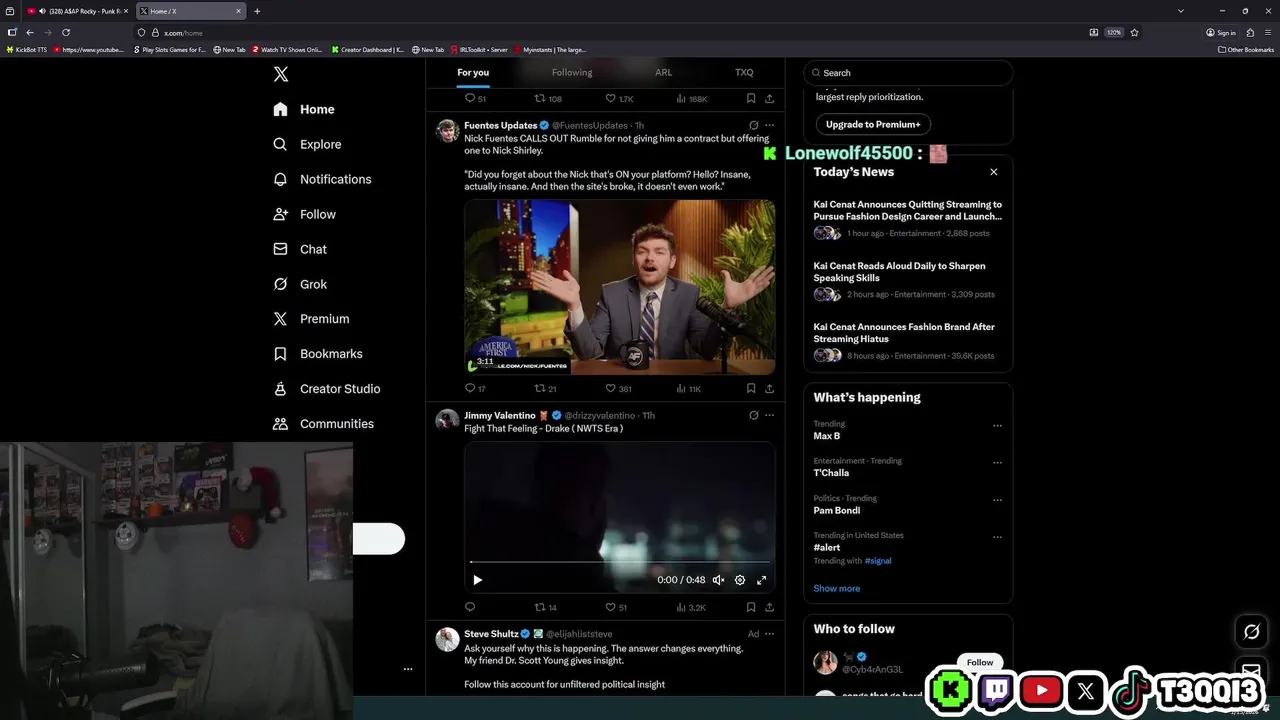This screenshot has width=1280, height=720.
Task: Bookmark the Fuentes Updates post
Action: coord(750,389)
